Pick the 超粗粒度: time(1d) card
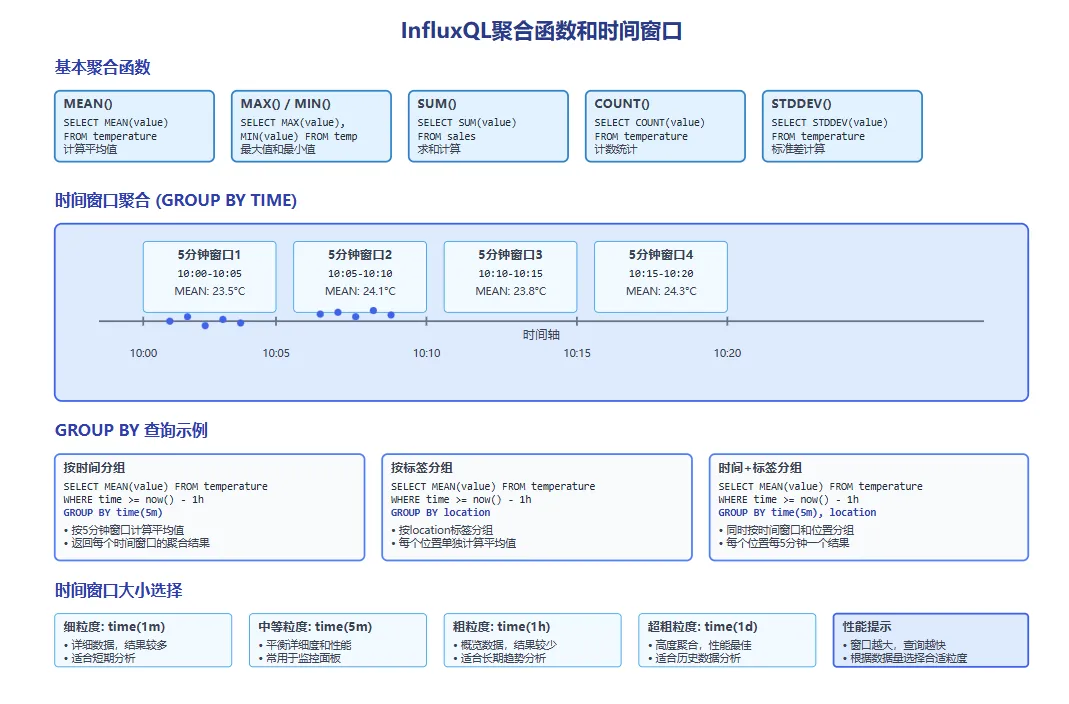 728,640
